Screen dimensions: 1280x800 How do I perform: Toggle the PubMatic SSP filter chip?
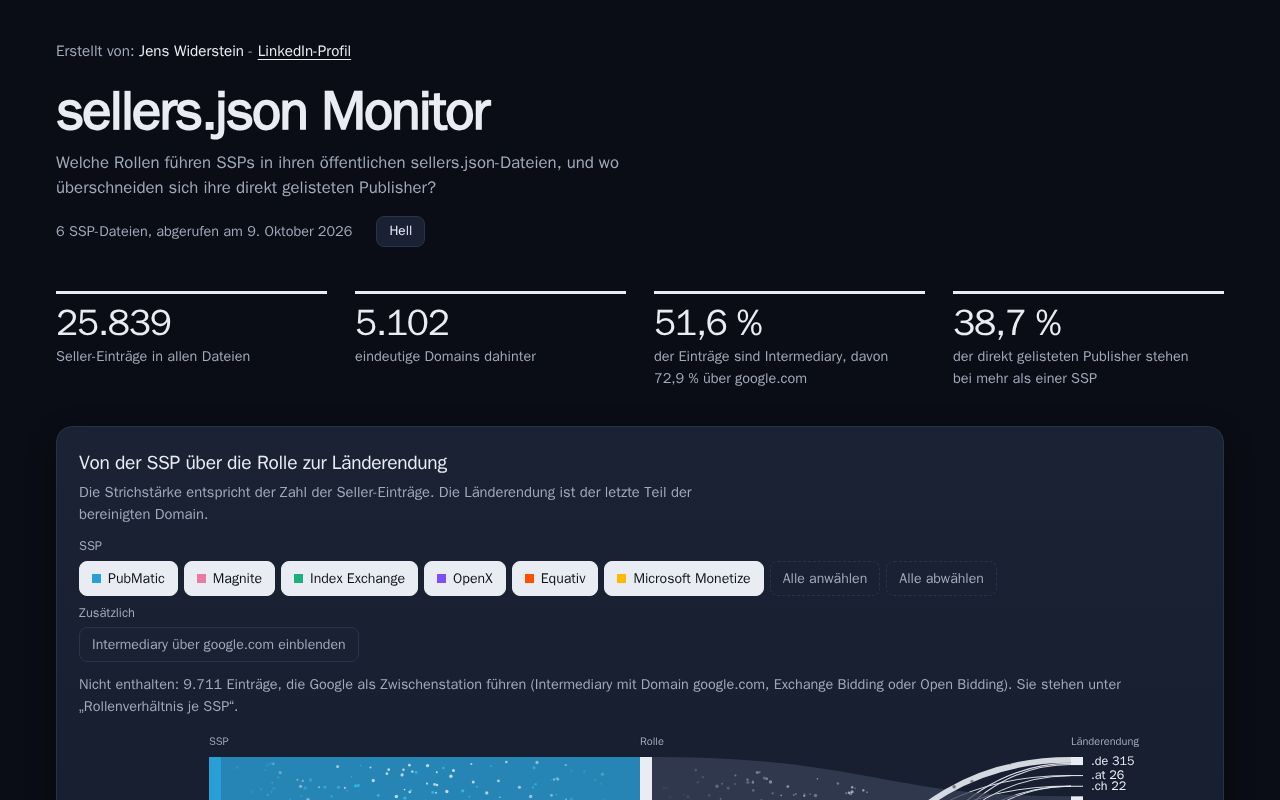click(x=128, y=578)
